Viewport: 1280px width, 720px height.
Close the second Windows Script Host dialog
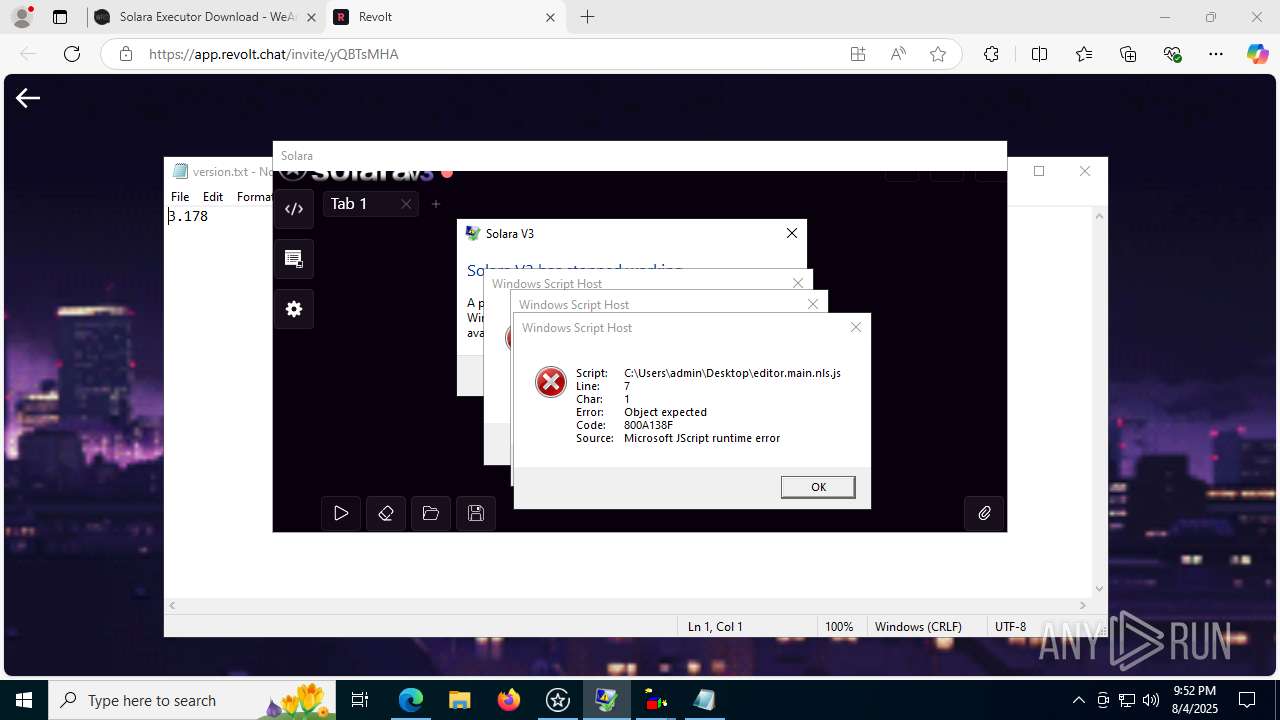click(x=813, y=304)
